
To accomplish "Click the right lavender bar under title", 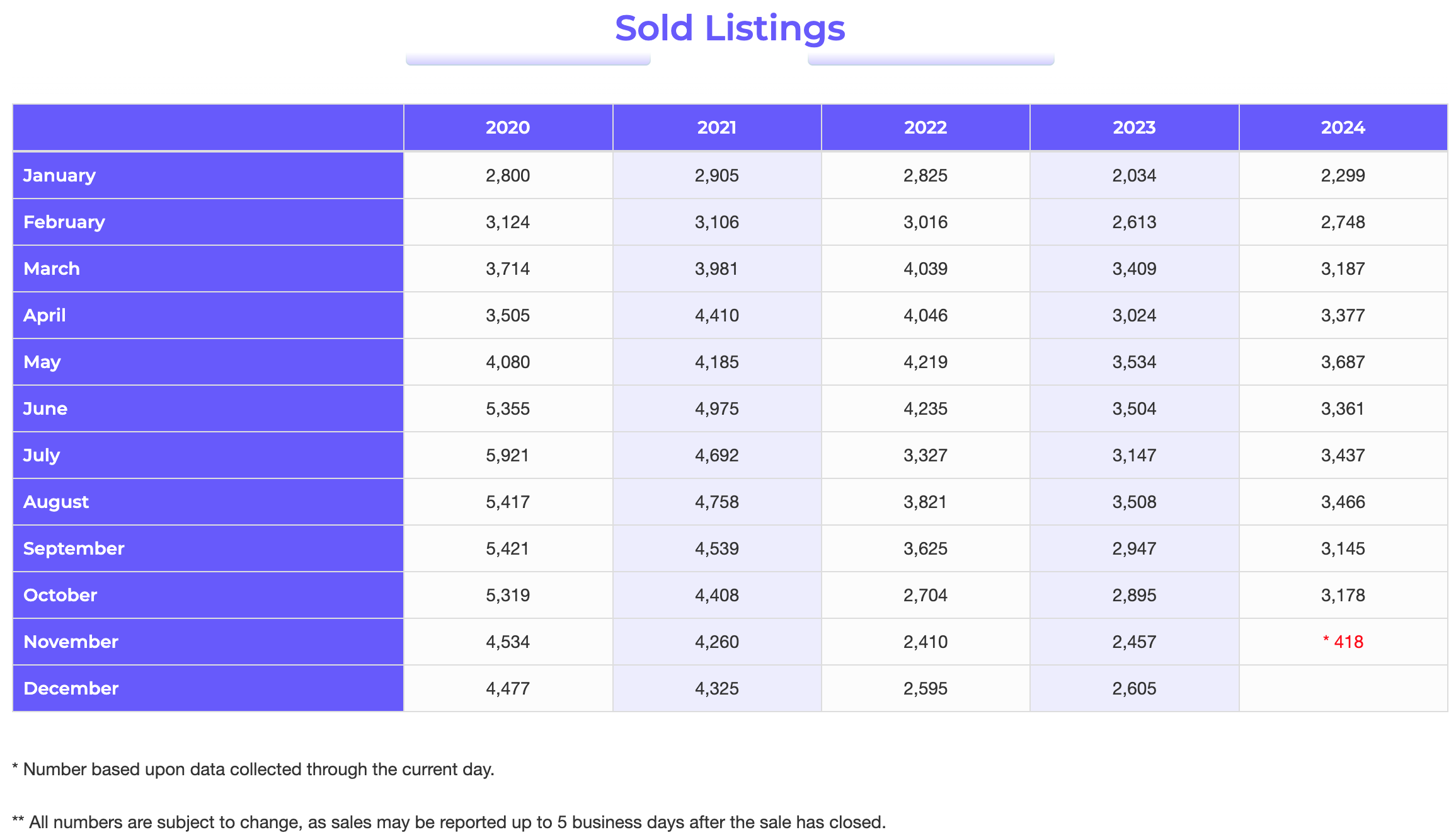I will point(931,60).
